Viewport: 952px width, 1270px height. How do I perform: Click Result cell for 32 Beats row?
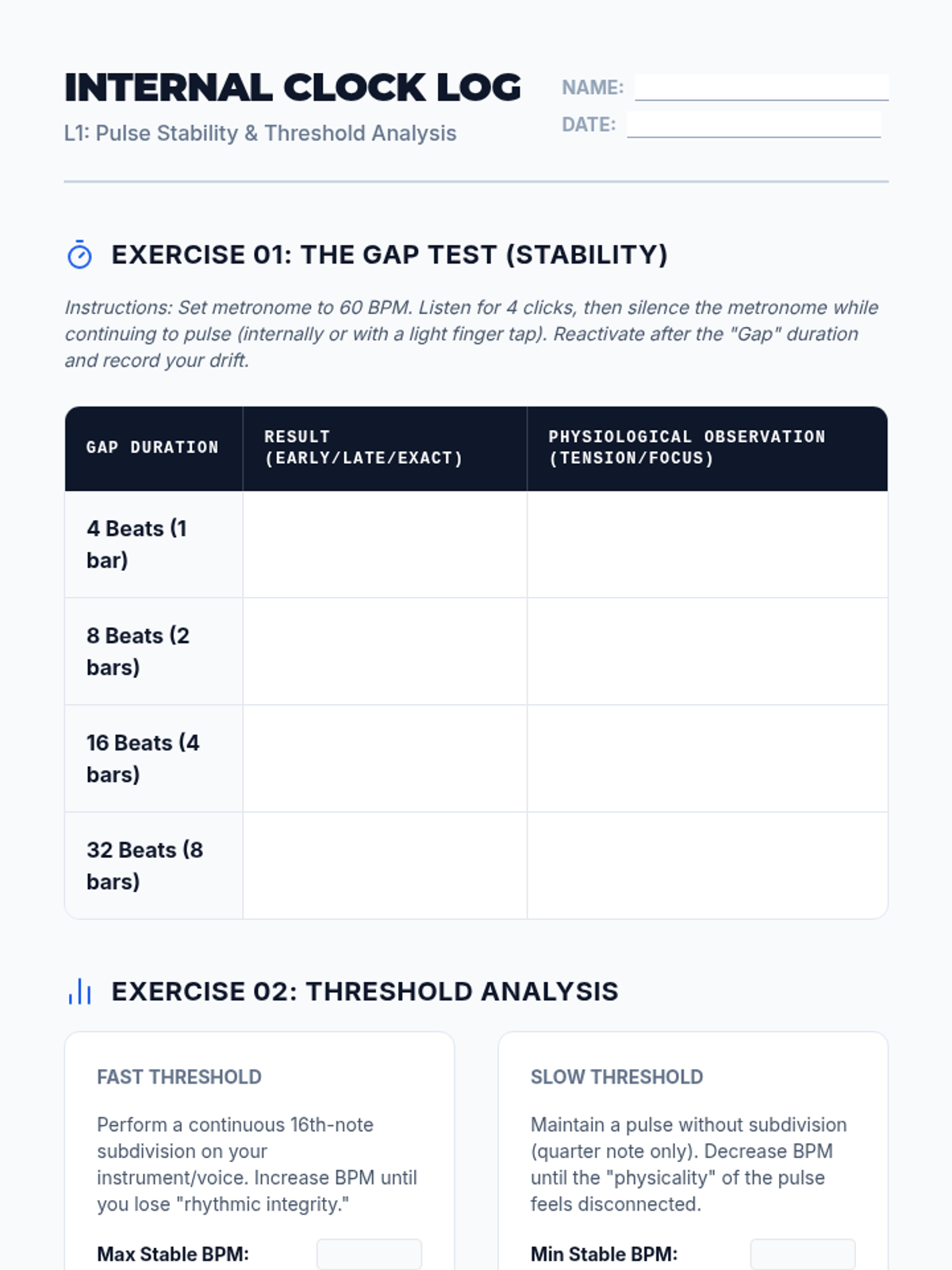[385, 866]
